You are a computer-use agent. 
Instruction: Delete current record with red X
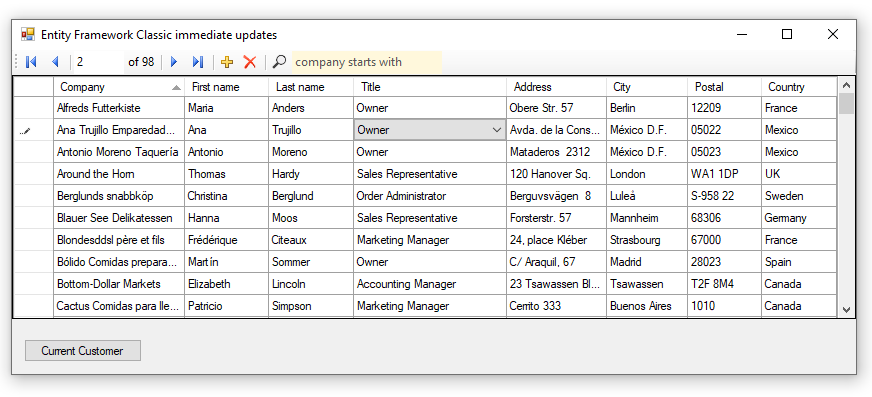(x=250, y=62)
